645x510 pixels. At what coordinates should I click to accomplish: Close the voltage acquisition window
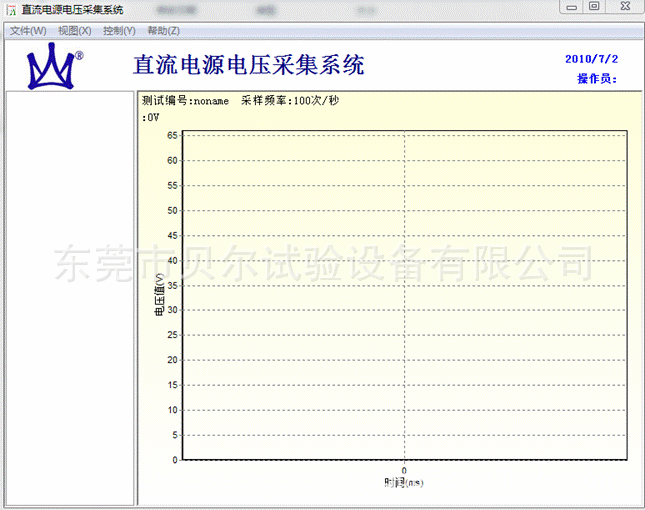(622, 7)
